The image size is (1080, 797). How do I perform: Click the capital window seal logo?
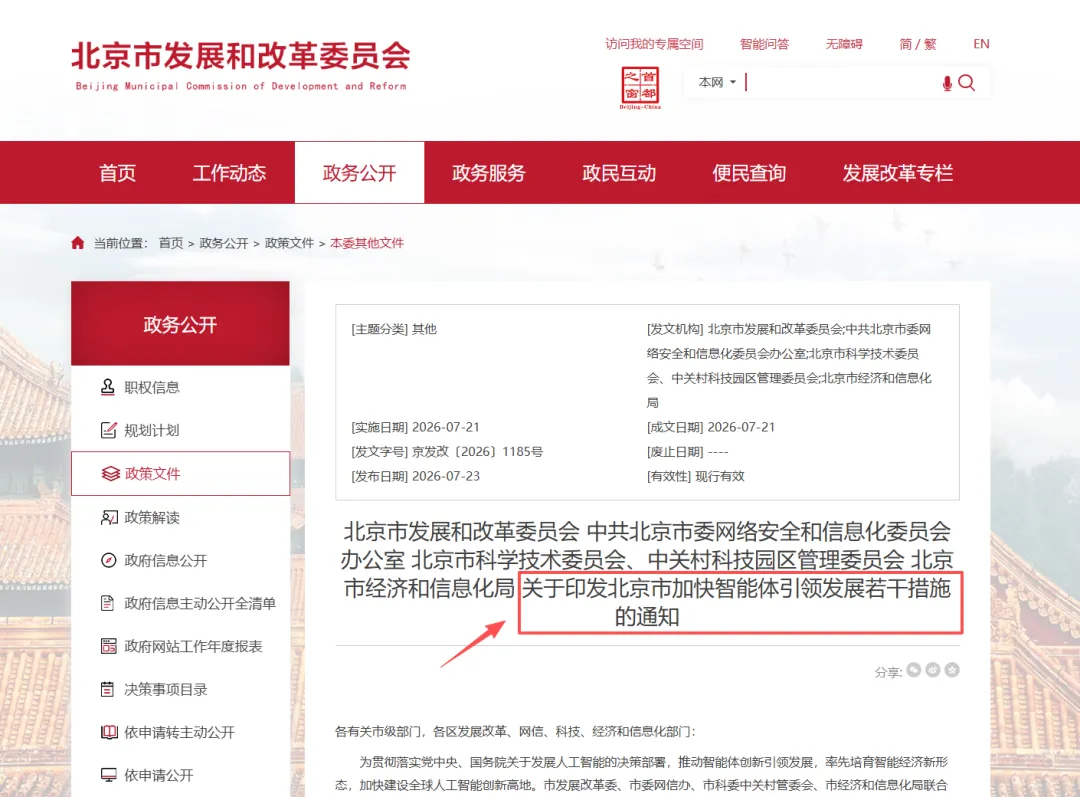pos(640,87)
